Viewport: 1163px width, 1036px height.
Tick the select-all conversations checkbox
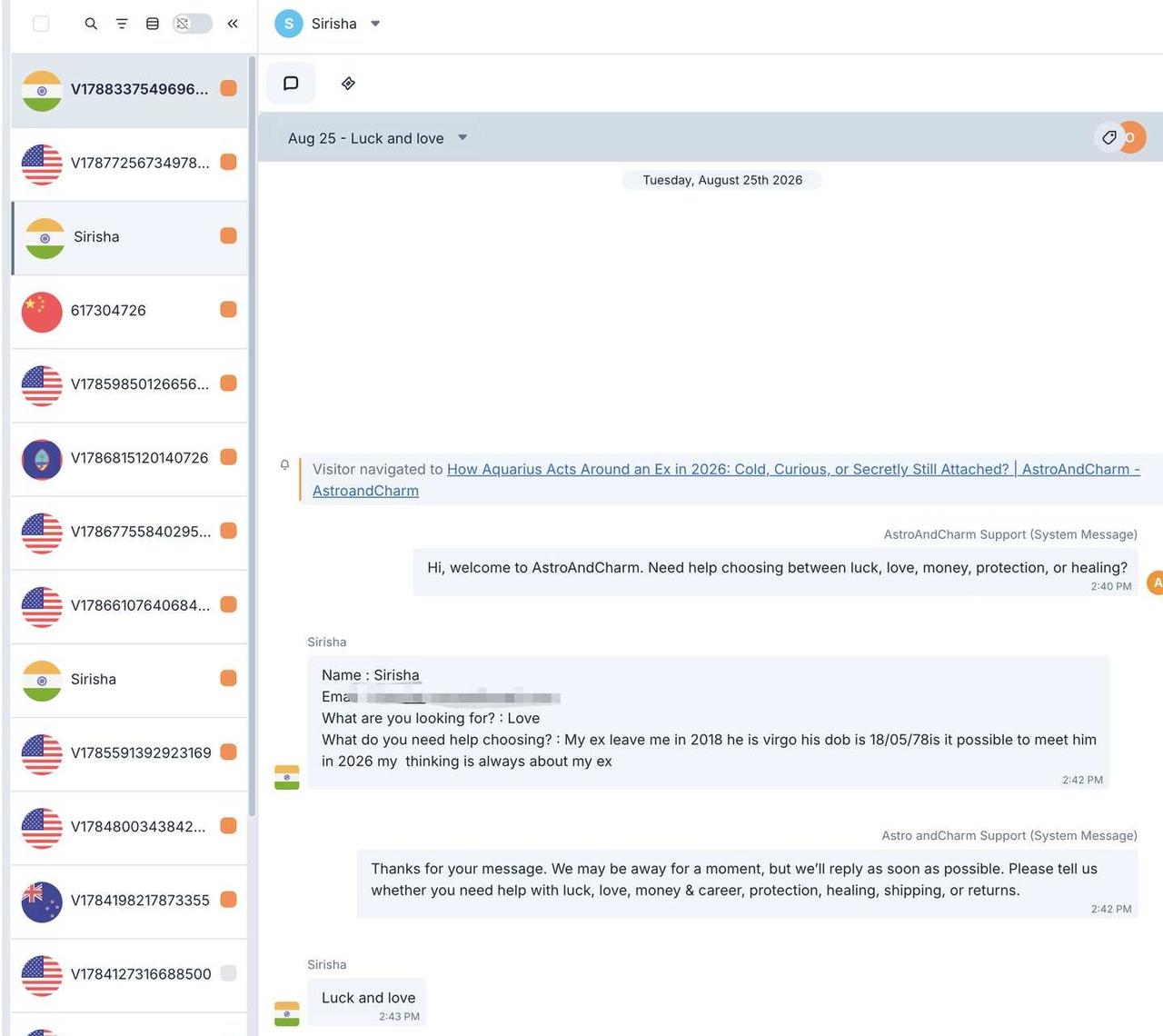(41, 24)
